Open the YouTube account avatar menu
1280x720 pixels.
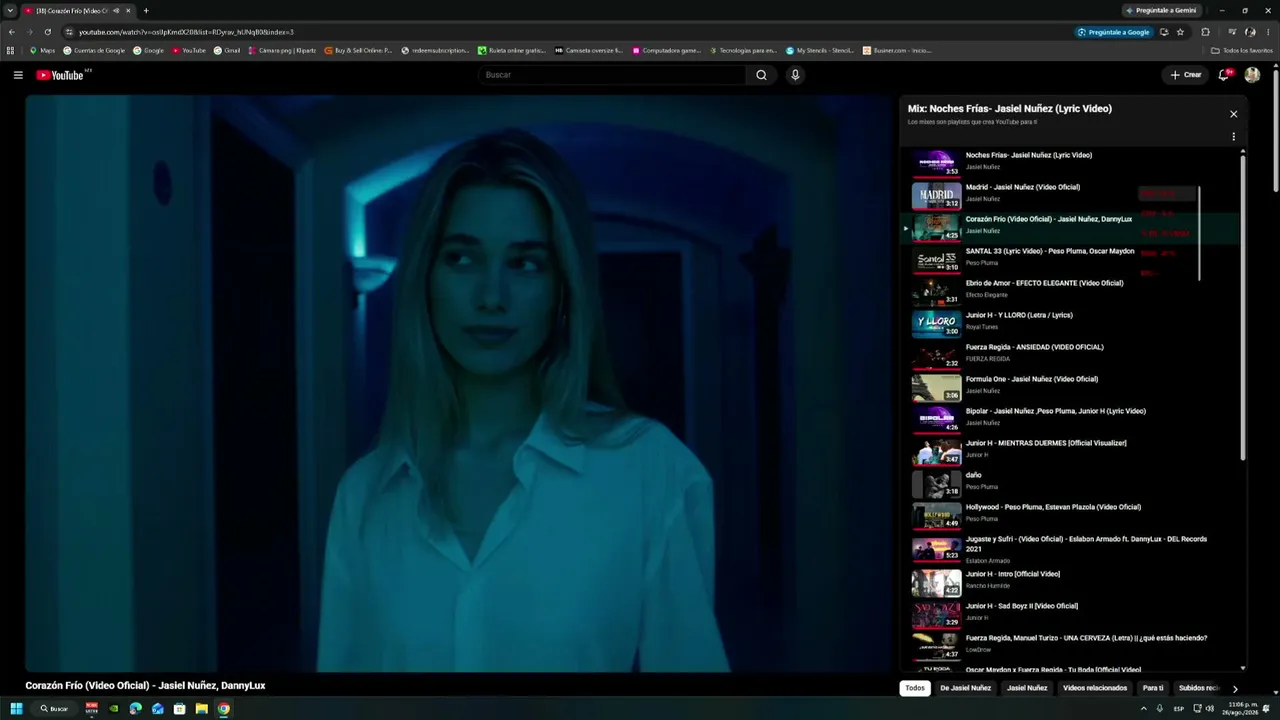1252,75
